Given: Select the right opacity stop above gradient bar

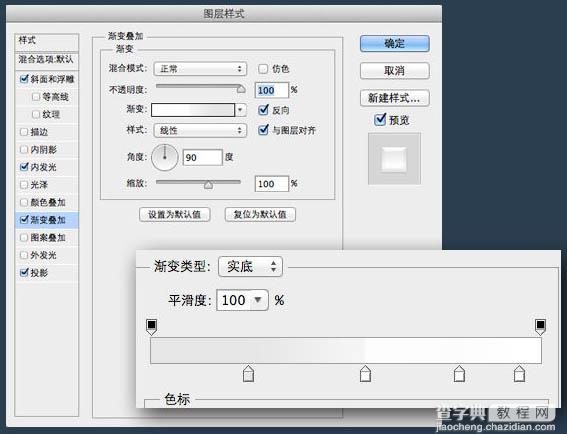Looking at the screenshot, I should tap(540, 327).
